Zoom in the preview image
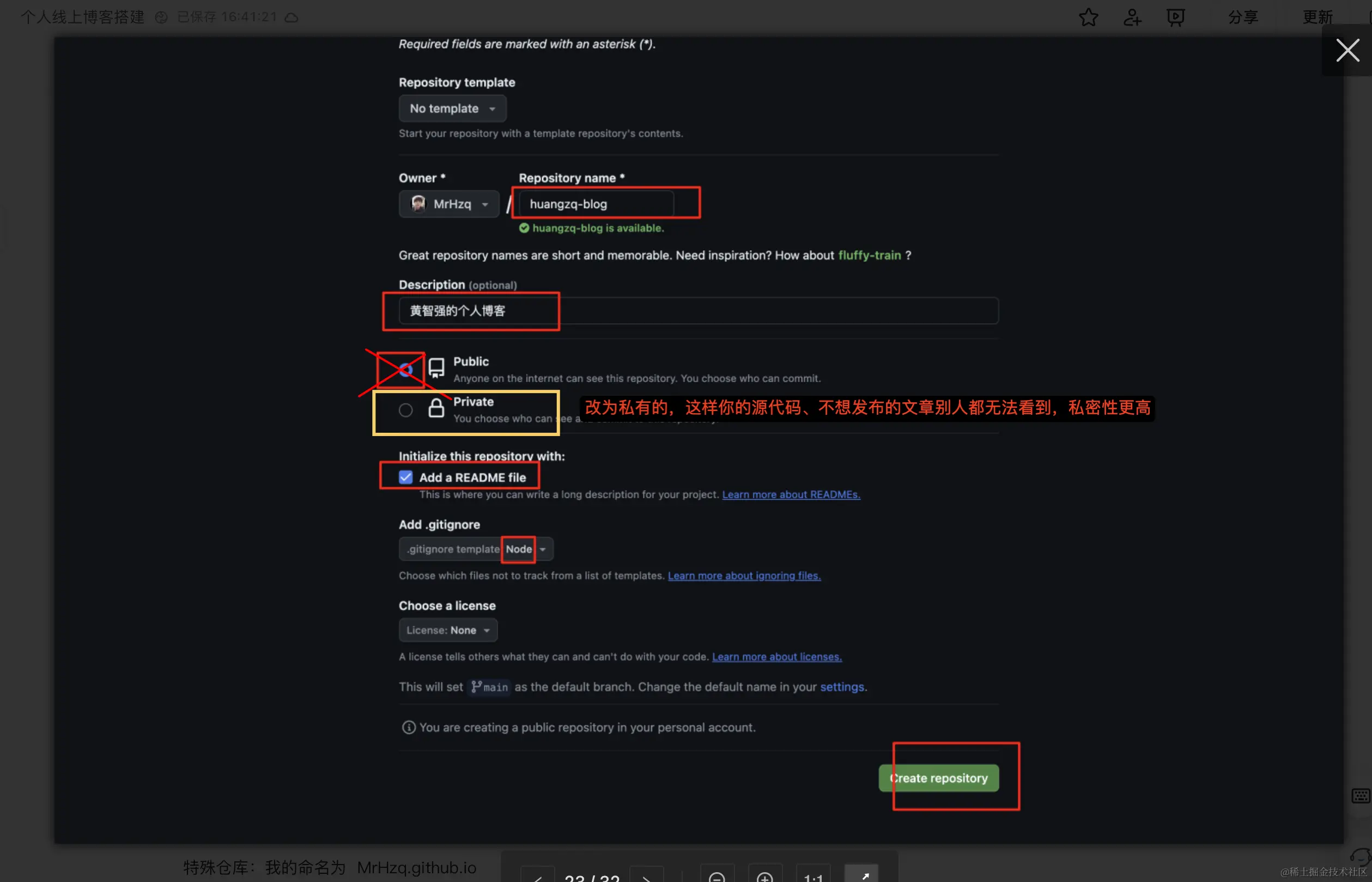The image size is (1372, 882). coord(764,876)
